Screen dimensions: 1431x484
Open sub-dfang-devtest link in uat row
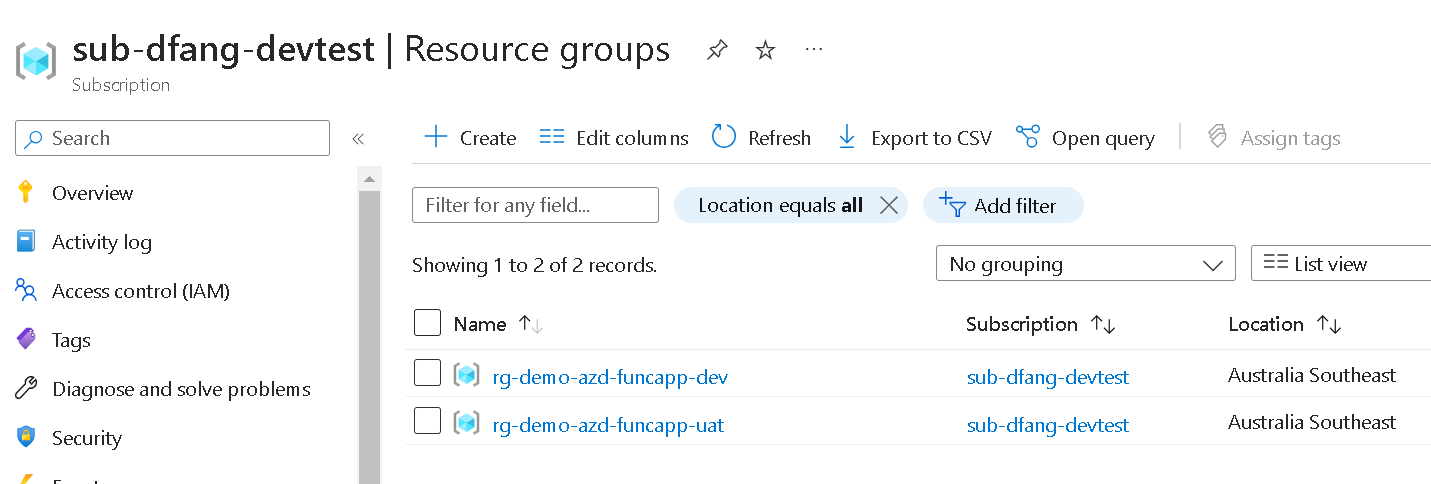click(1048, 425)
